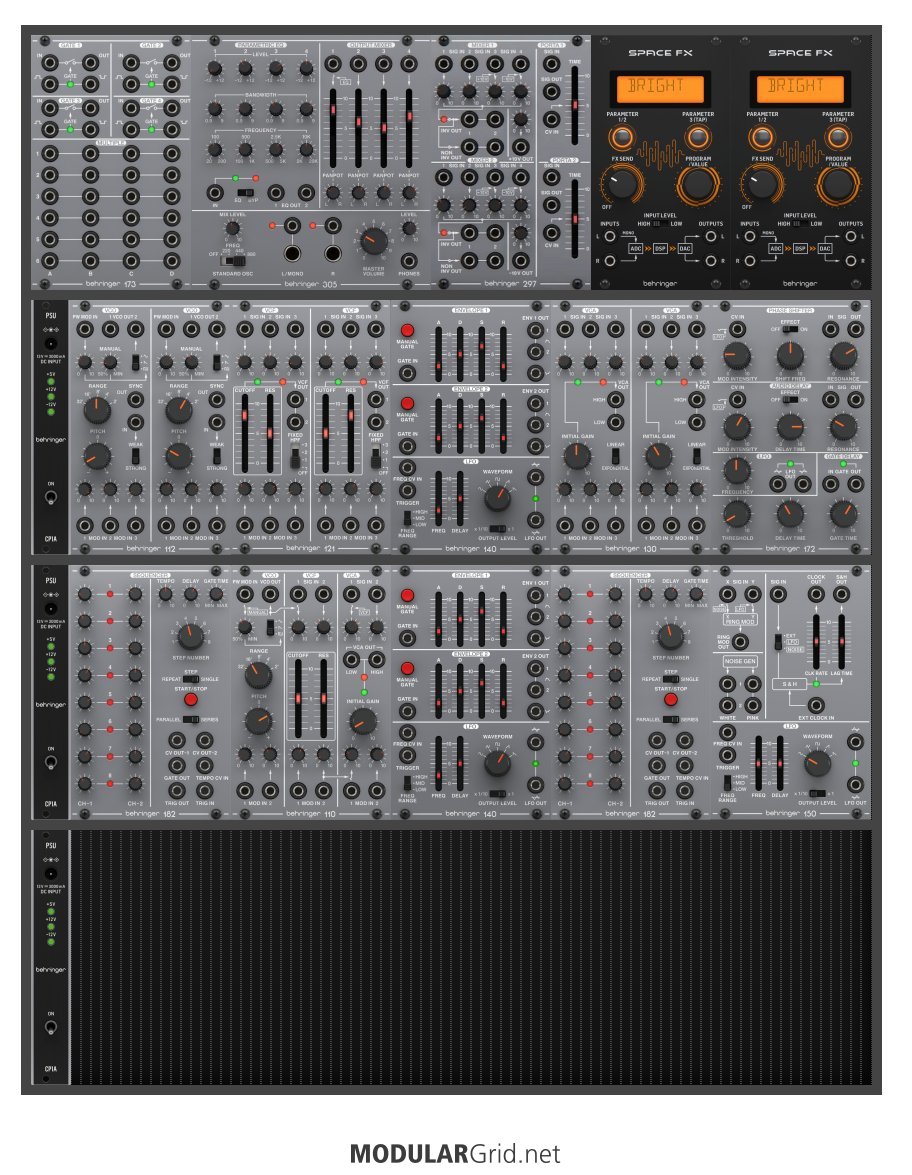Click LFO Waveform knob on middle-row 140

(x=498, y=498)
